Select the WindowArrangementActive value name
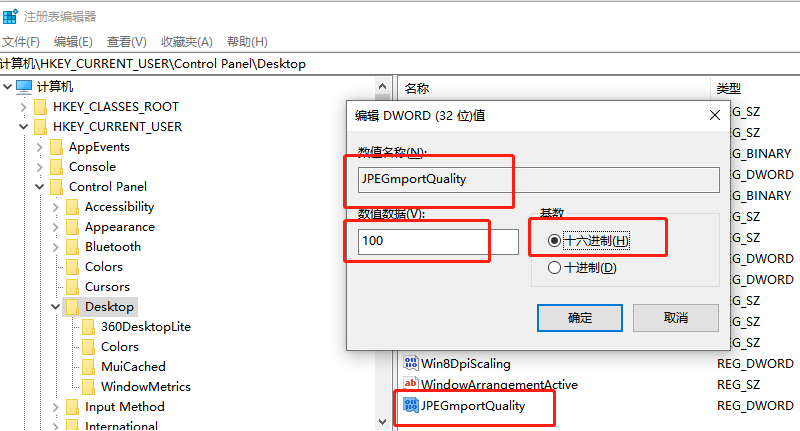The width and height of the screenshot is (800, 431). pos(499,385)
